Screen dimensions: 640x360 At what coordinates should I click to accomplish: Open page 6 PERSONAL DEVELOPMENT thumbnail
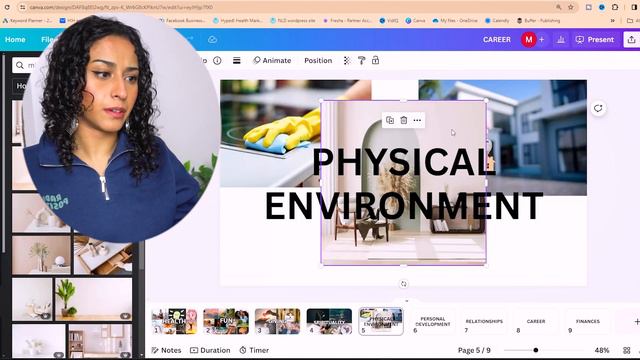tap(433, 322)
